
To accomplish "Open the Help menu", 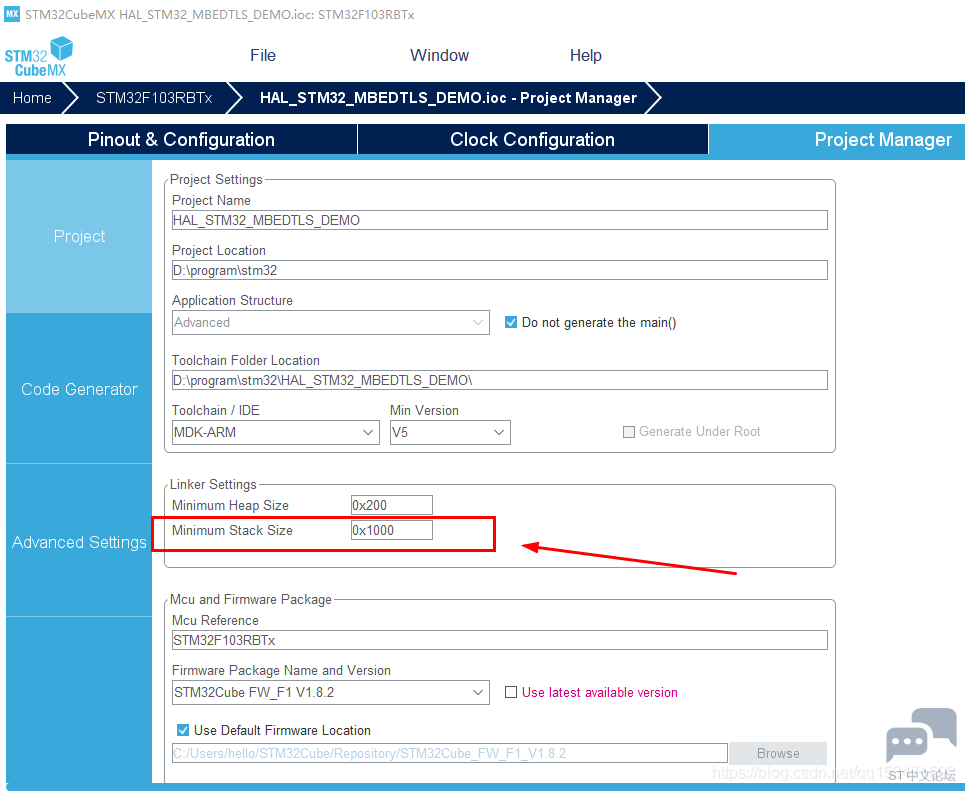I will (x=585, y=55).
